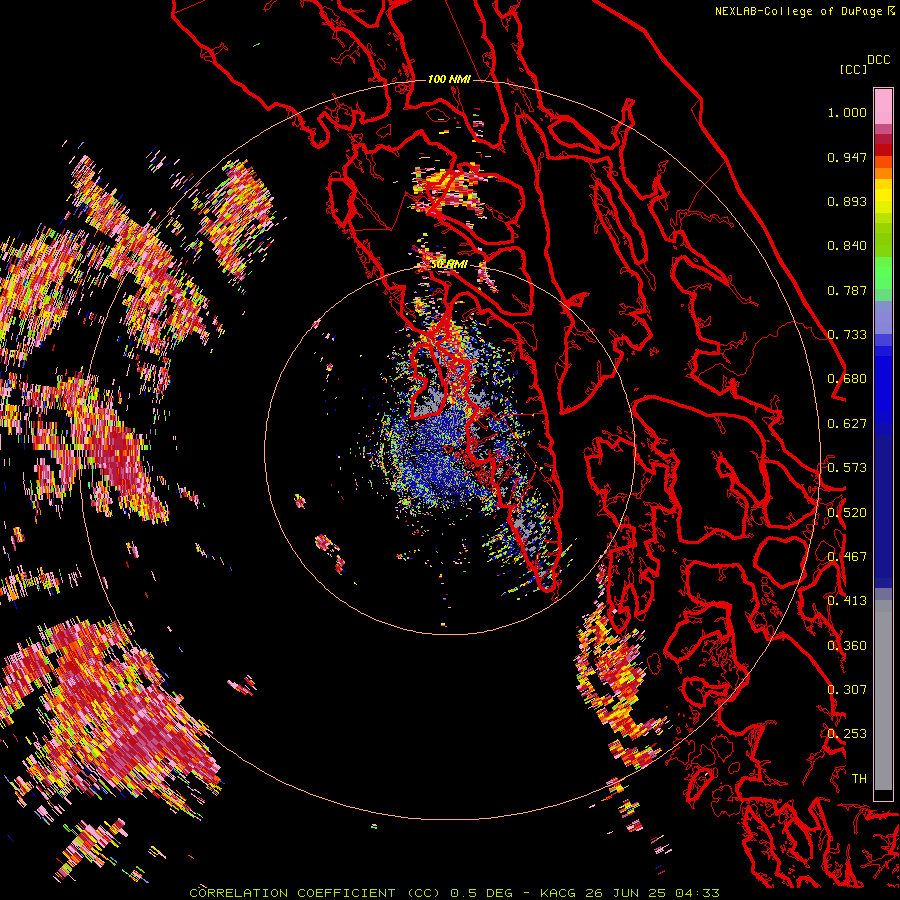Screen dimensions: 900x900
Task: Click the 1.000 scale value
Action: (x=847, y=112)
